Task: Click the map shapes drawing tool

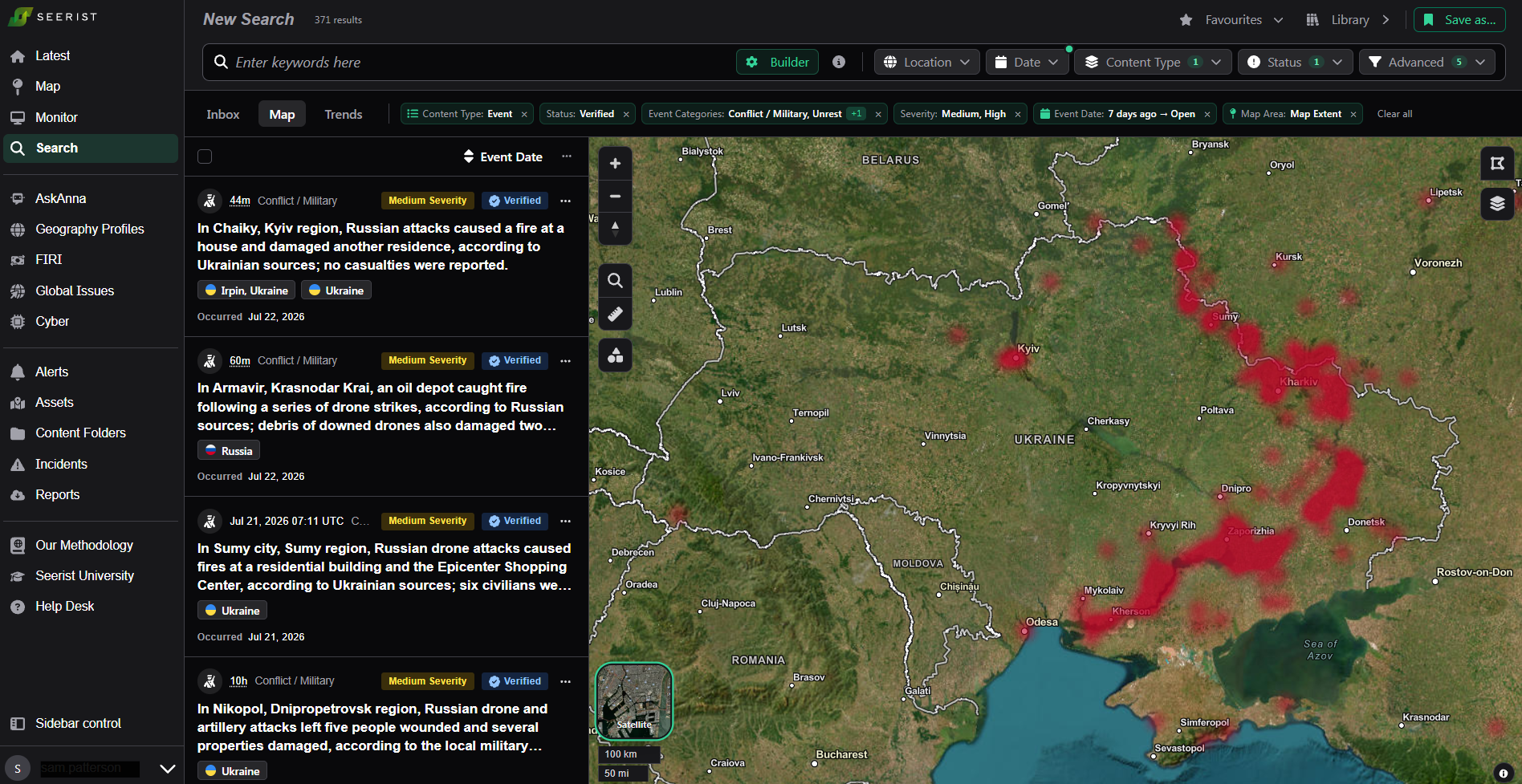Action: coord(615,355)
